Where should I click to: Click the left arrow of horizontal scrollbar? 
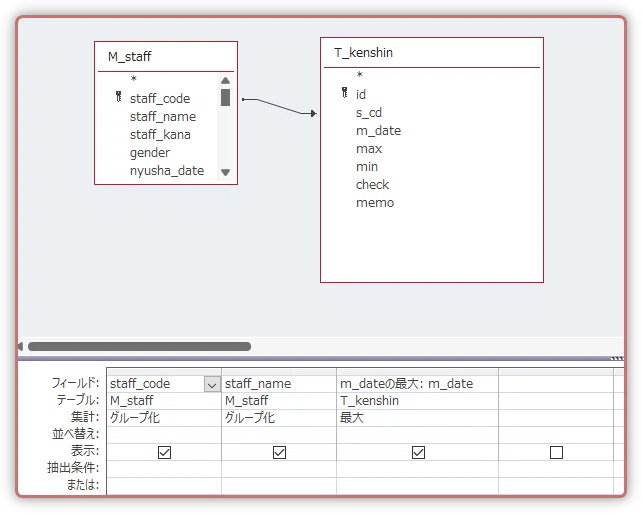[x=20, y=347]
